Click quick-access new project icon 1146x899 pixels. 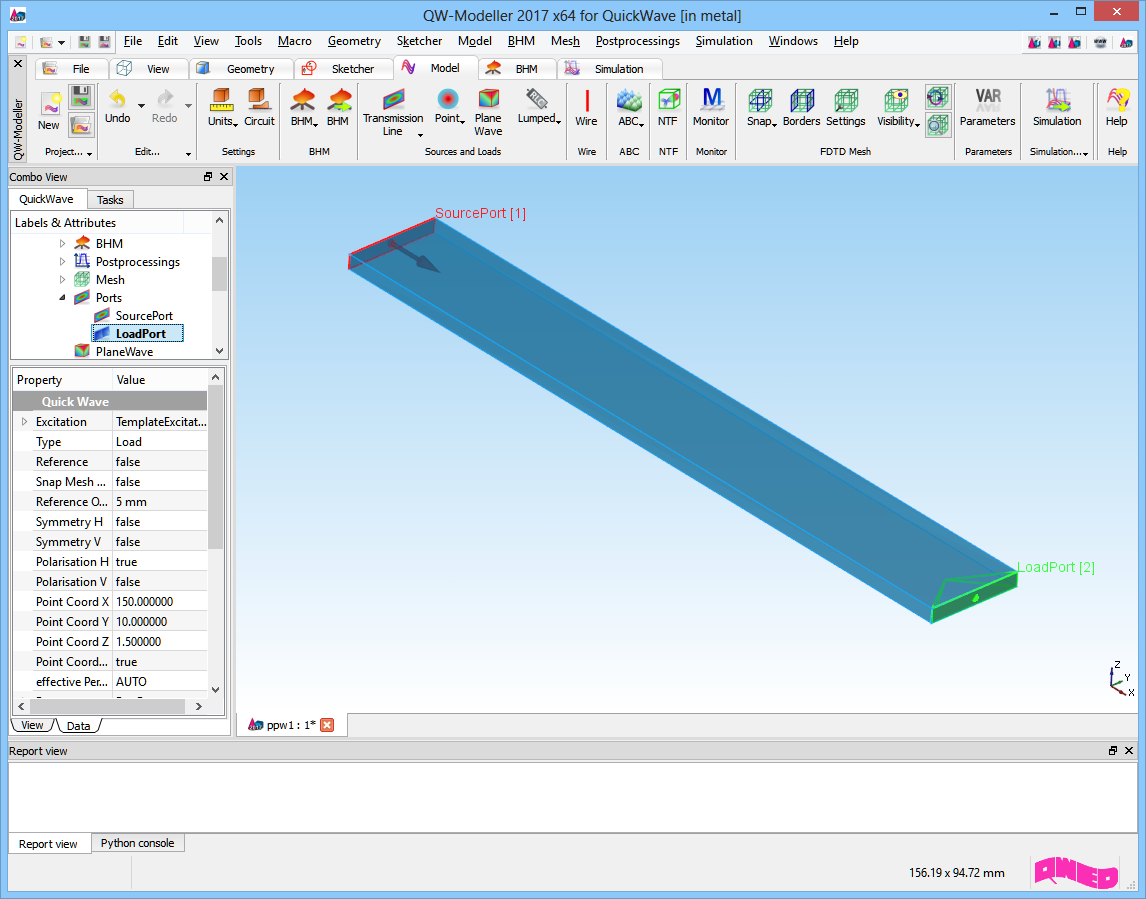[x=21, y=42]
